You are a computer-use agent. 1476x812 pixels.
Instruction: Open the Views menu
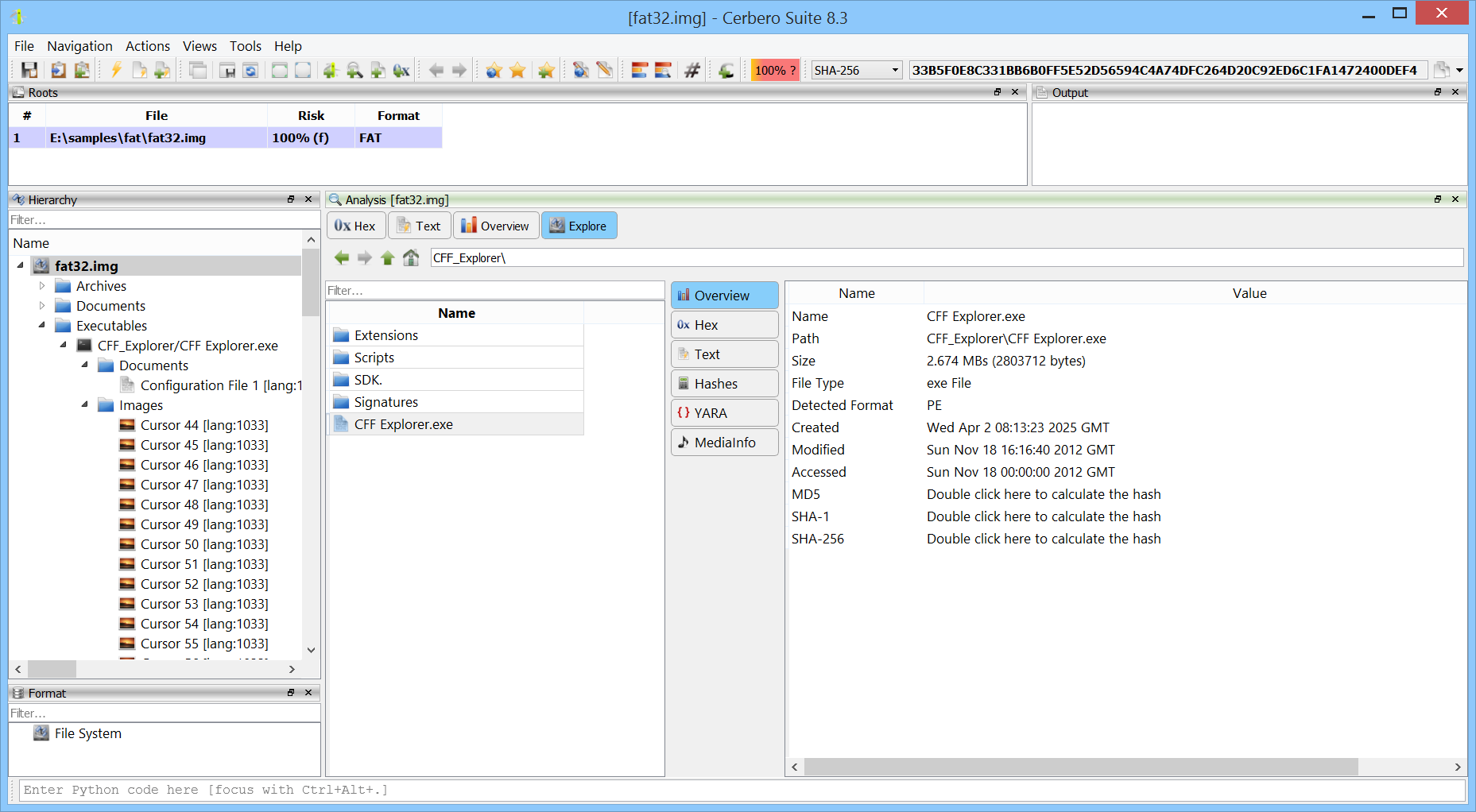pyautogui.click(x=200, y=46)
